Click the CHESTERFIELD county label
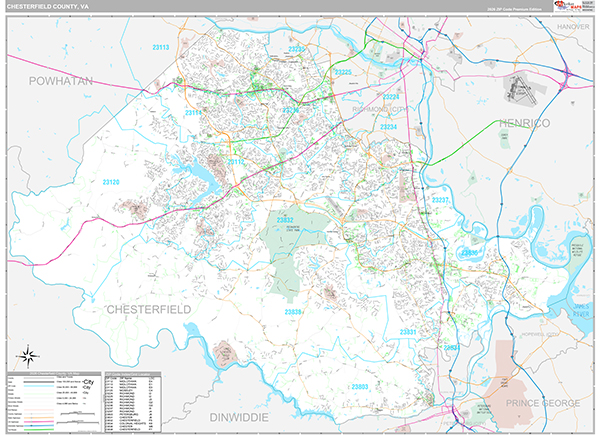 [x=148, y=310]
